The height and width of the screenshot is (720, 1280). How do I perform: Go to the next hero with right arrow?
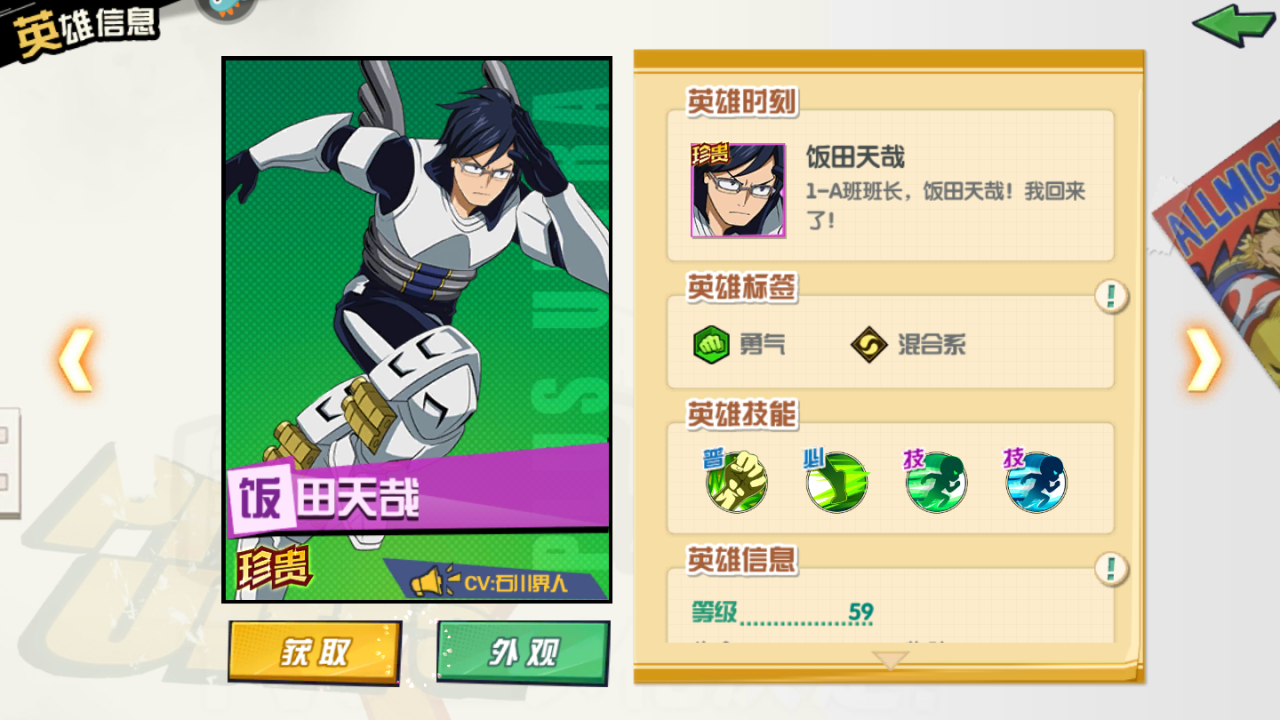point(1203,359)
